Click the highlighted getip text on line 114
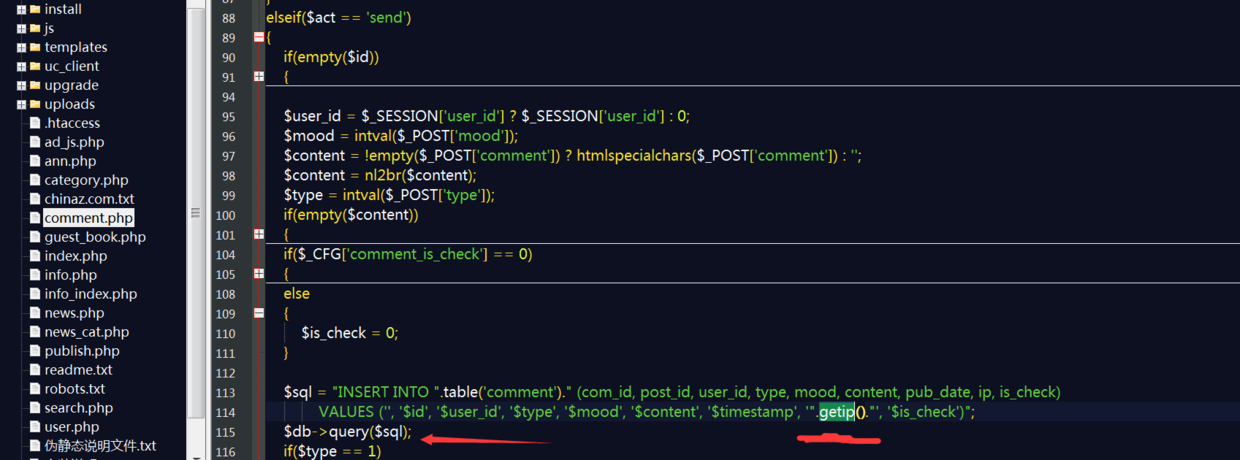 [x=837, y=412]
